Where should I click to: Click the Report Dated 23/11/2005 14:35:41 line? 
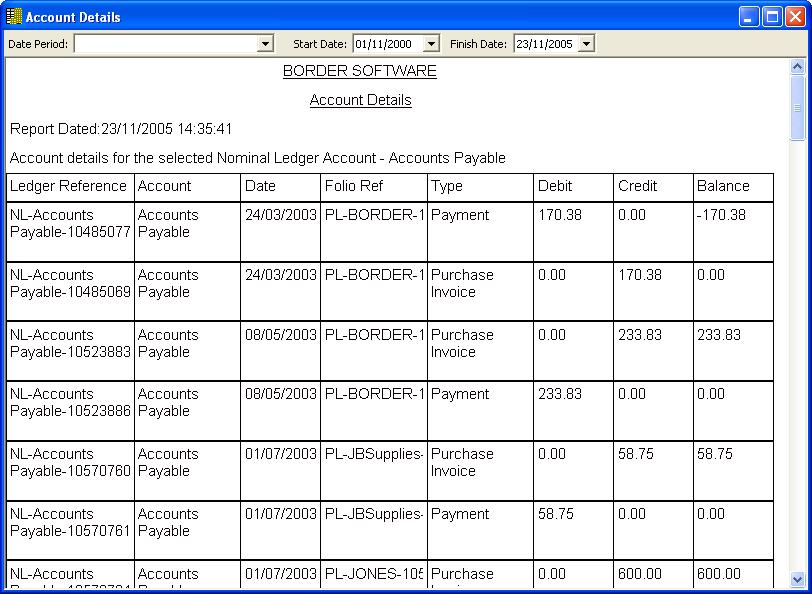(x=121, y=129)
